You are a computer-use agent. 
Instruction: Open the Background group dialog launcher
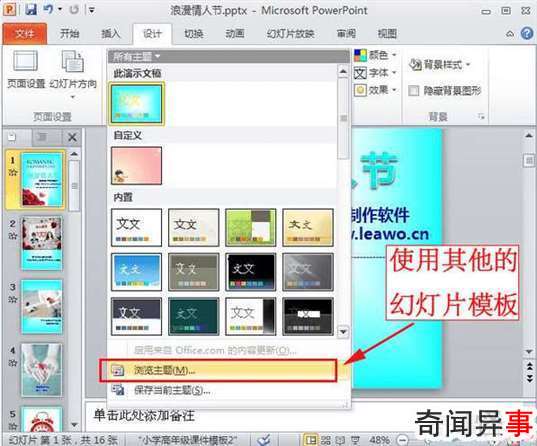click(x=482, y=117)
